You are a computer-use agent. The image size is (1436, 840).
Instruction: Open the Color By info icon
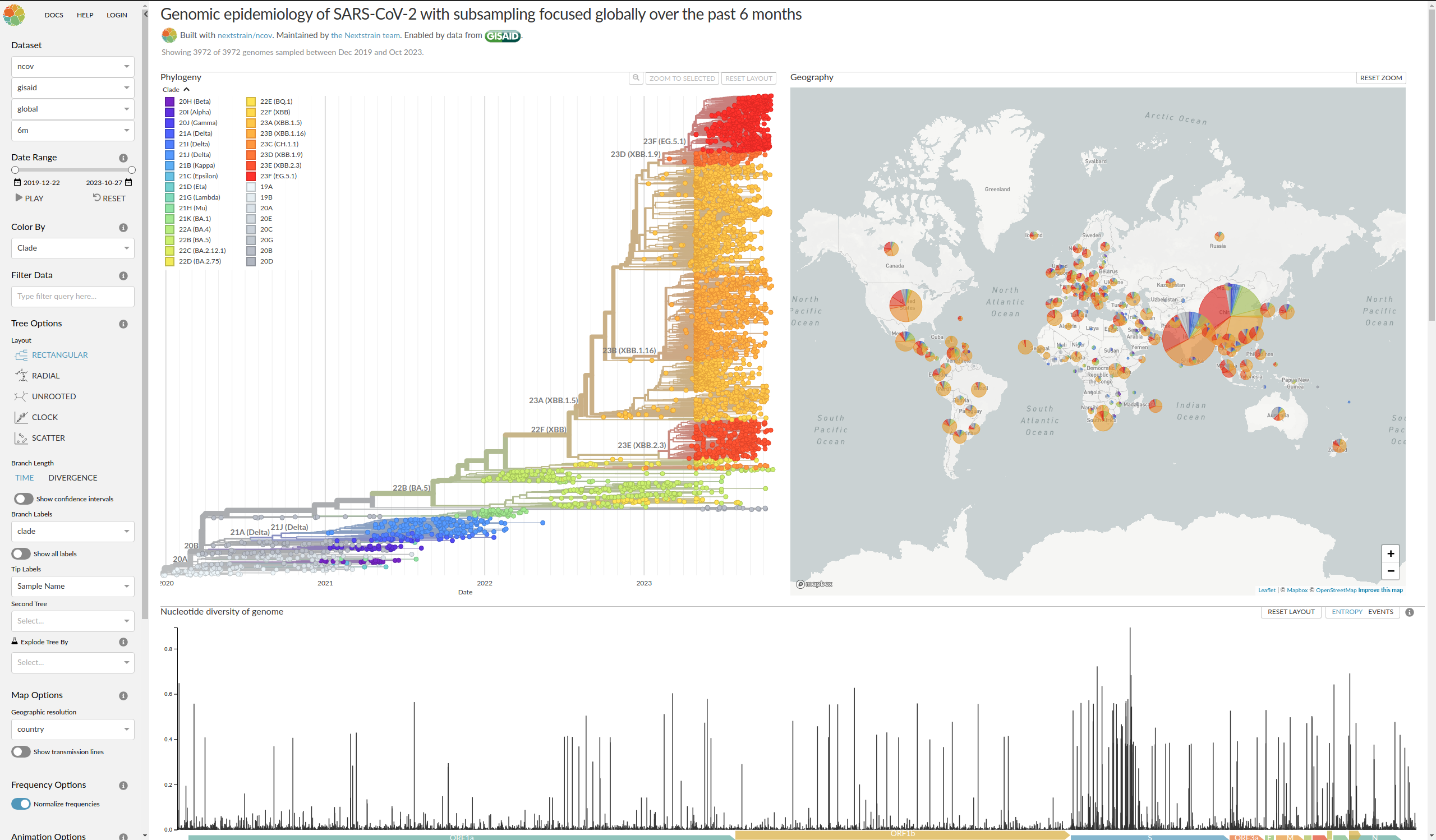123,227
